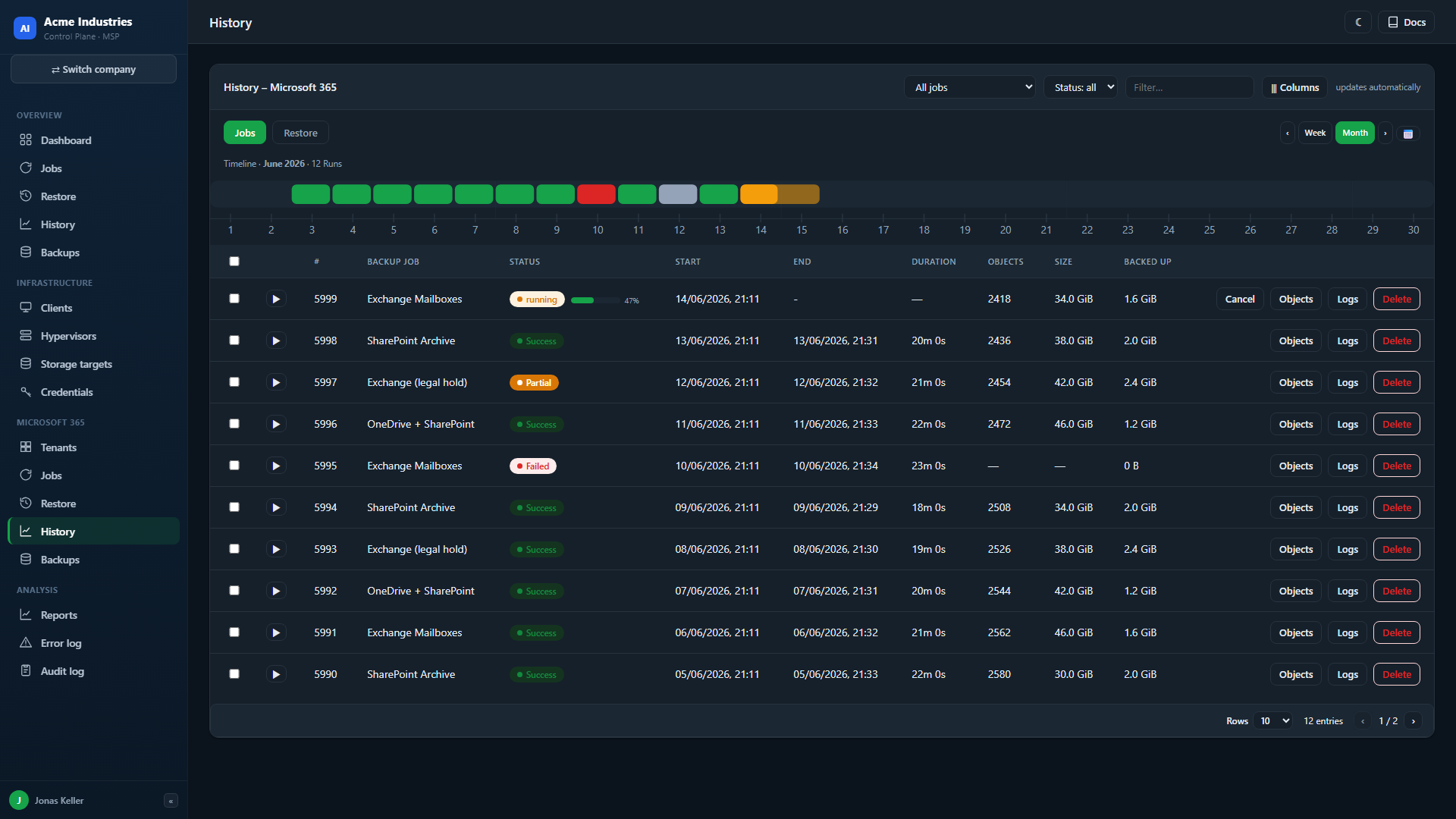
Task: Collapse the sidebar with the chevron button
Action: coord(171,801)
